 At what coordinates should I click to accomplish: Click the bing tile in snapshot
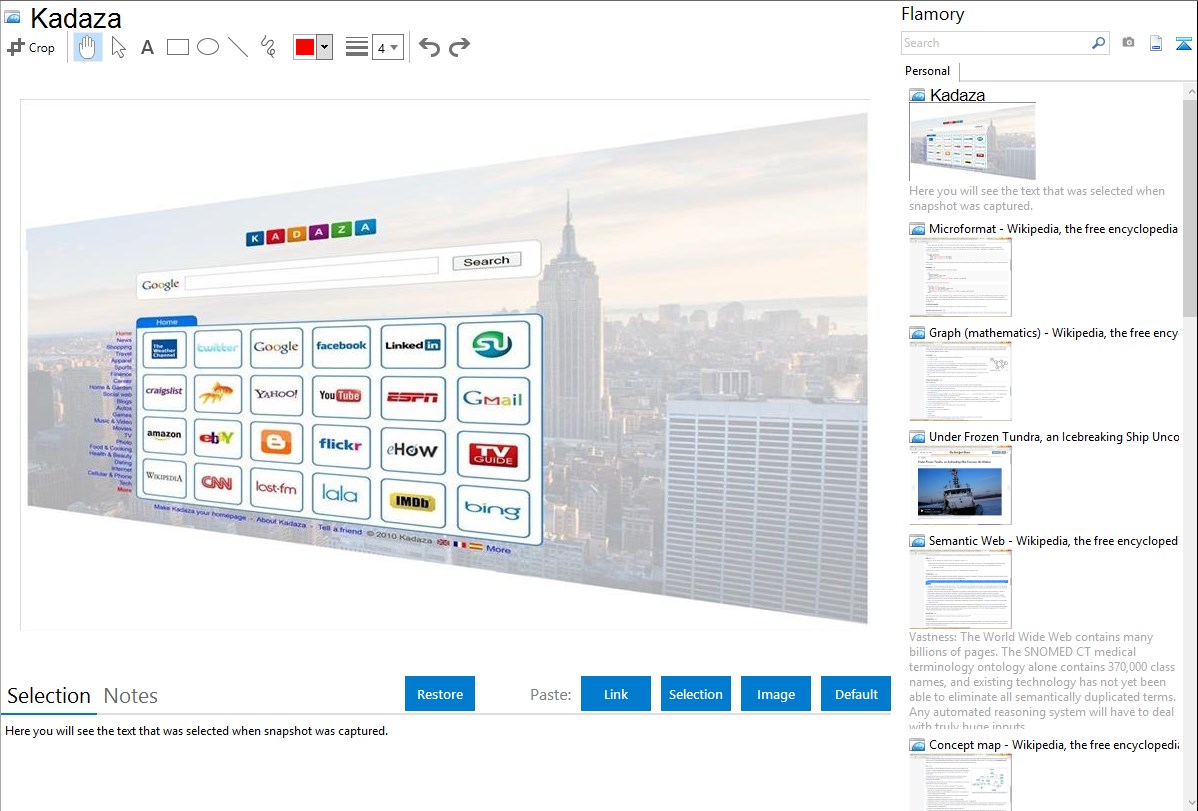493,509
